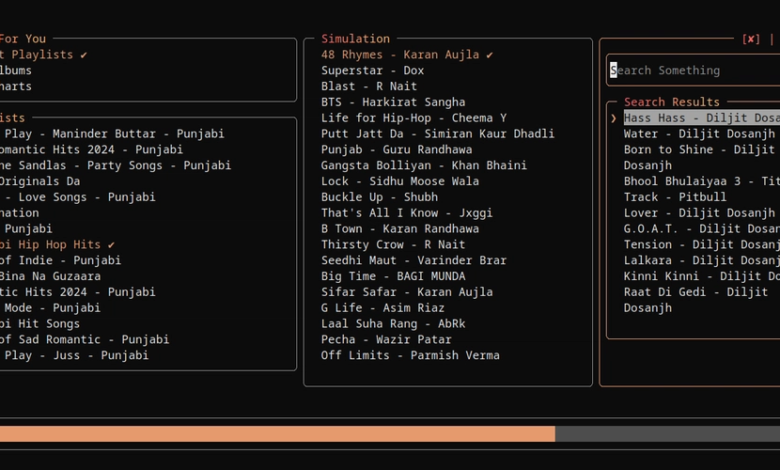Select Big Time - BAGI MUNDA

(393, 276)
